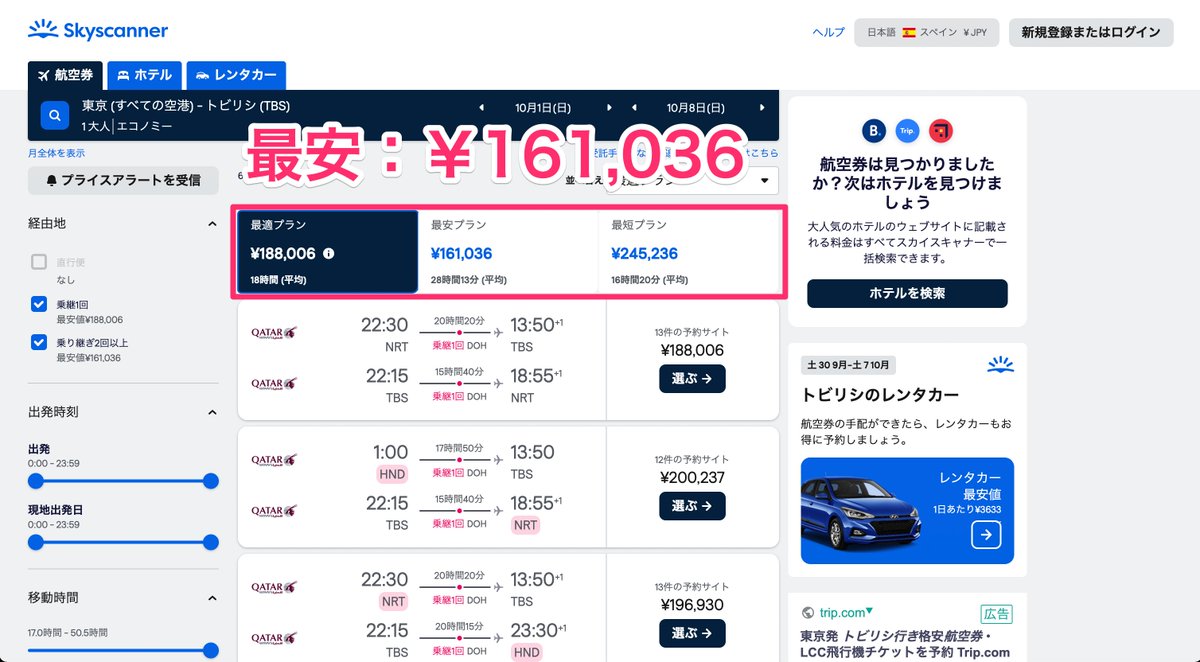Click left handle of 出発 time slider
The height and width of the screenshot is (662, 1200).
36,481
